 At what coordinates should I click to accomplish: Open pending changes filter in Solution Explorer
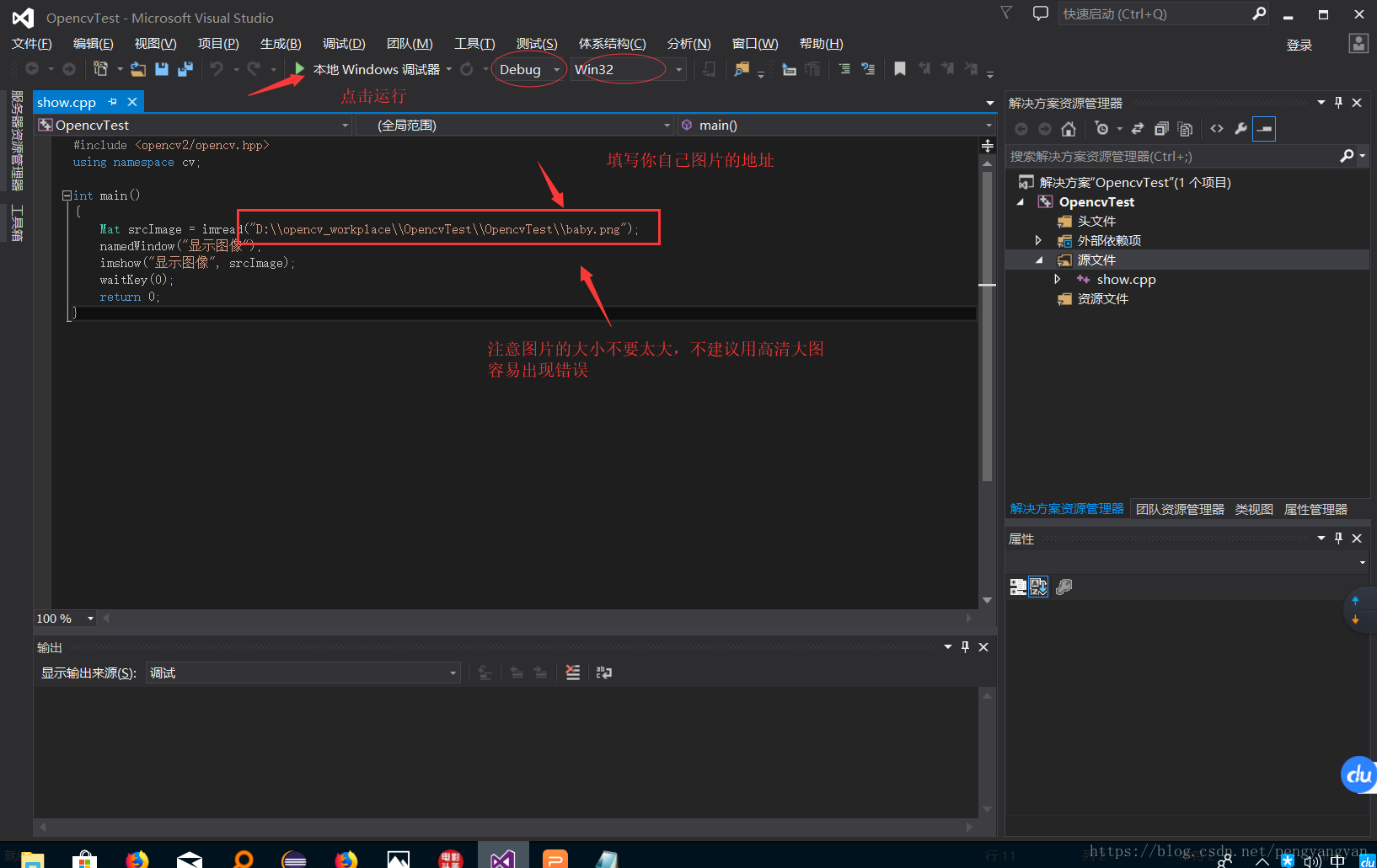[x=1101, y=129]
